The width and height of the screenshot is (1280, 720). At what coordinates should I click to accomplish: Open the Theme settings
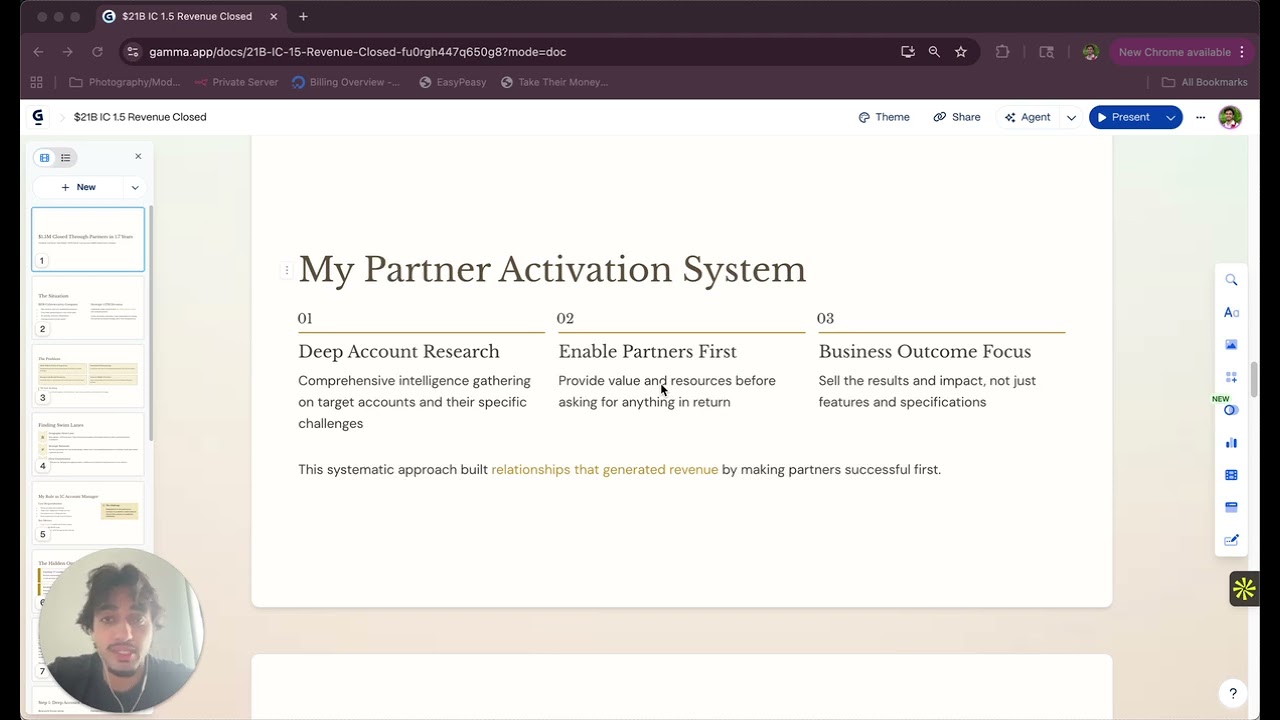(884, 117)
